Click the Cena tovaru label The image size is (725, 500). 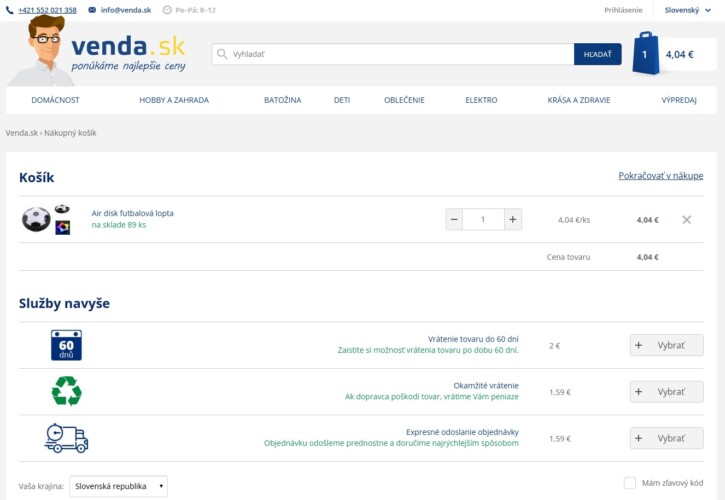[568, 257]
